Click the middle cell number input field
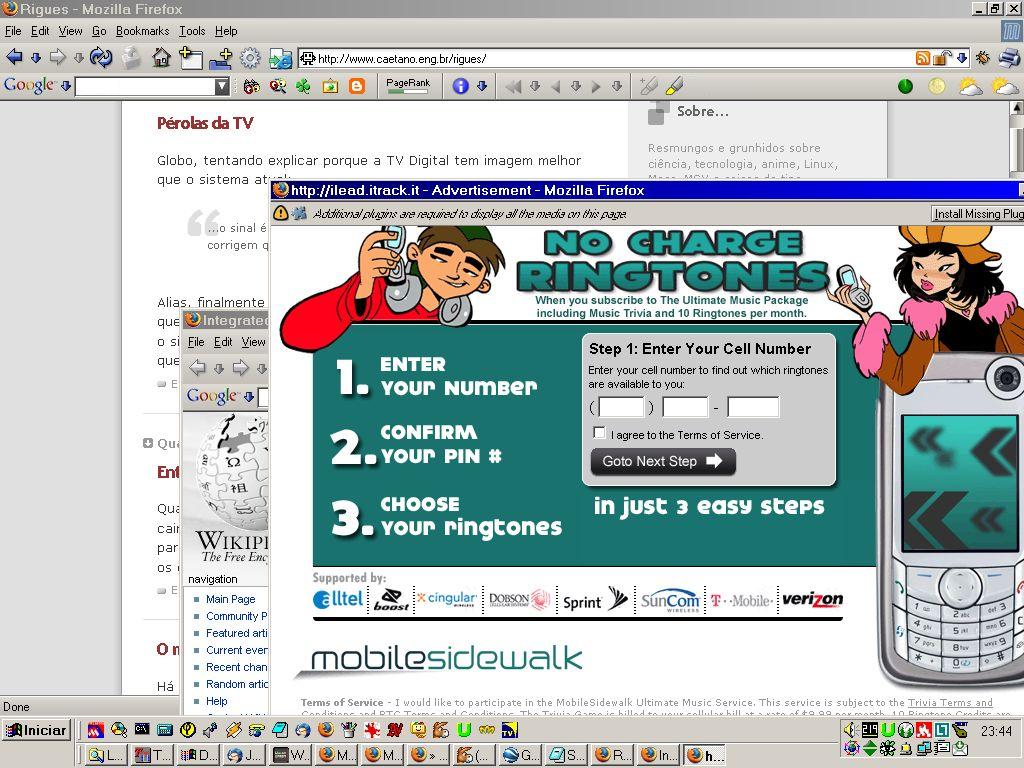 coord(685,407)
